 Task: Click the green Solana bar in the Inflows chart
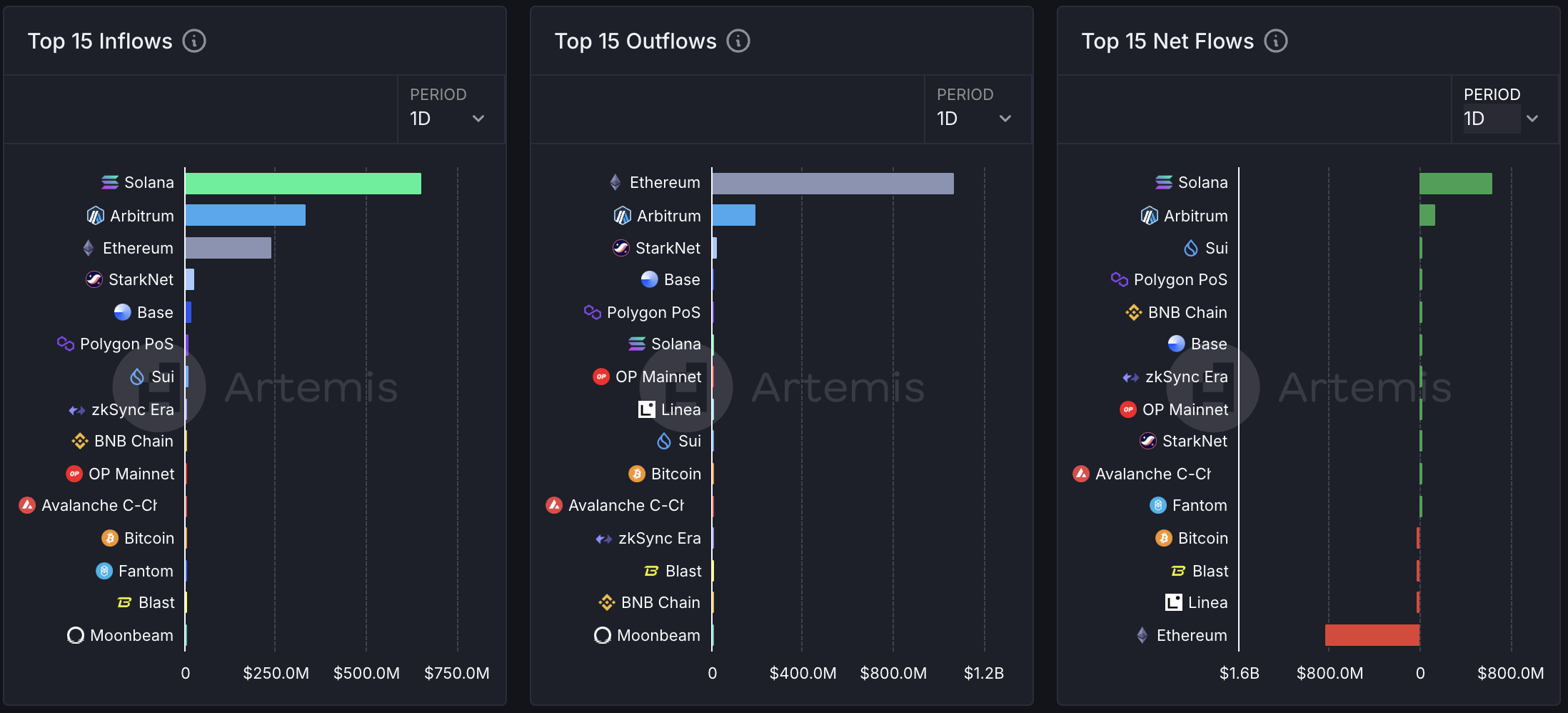coord(303,184)
